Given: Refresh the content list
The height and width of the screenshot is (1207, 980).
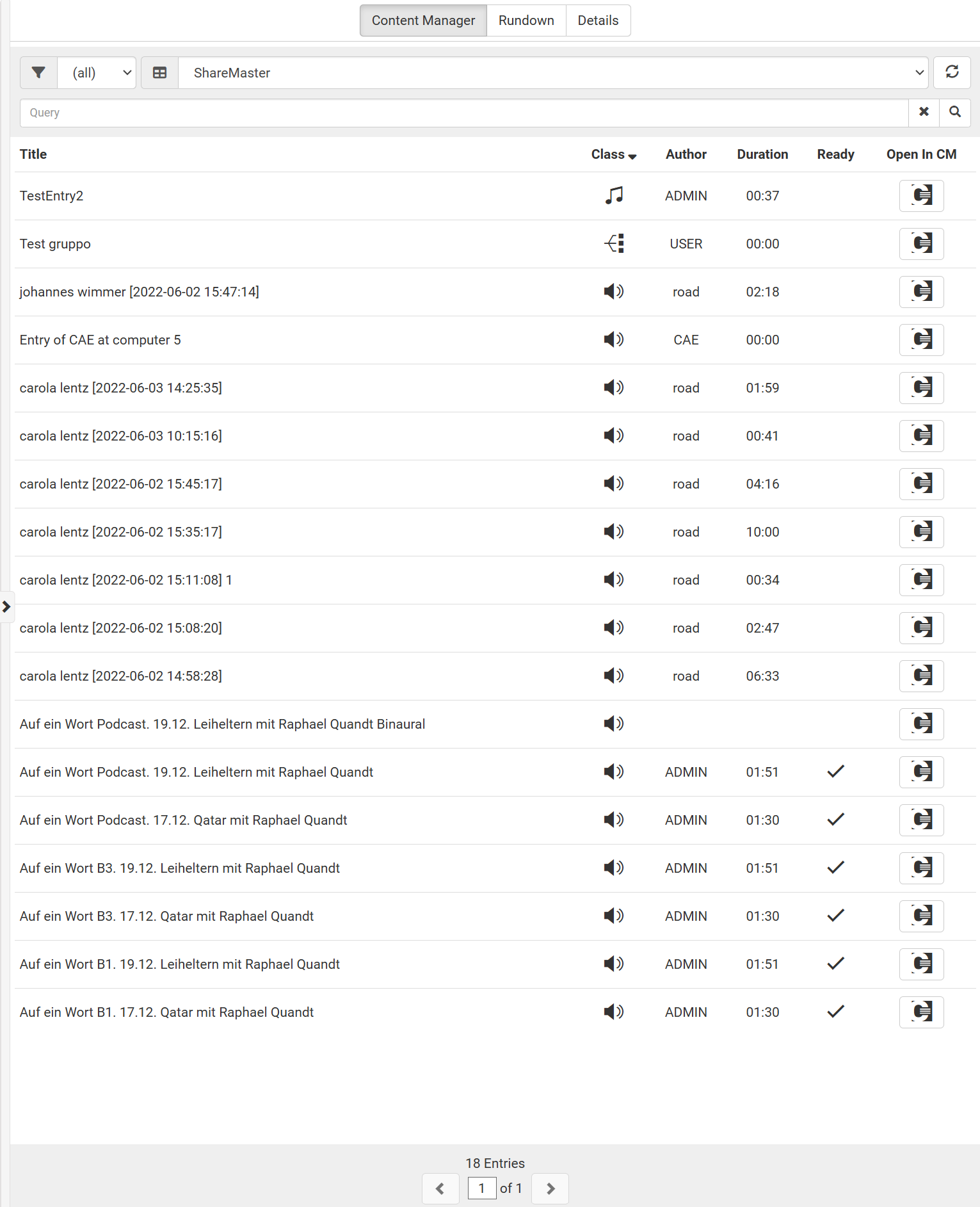Looking at the screenshot, I should click(952, 72).
